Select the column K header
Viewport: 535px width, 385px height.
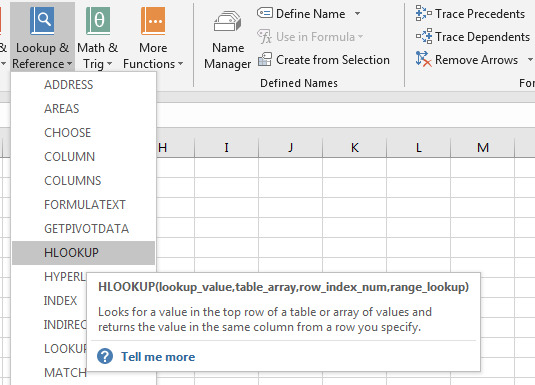tap(355, 147)
